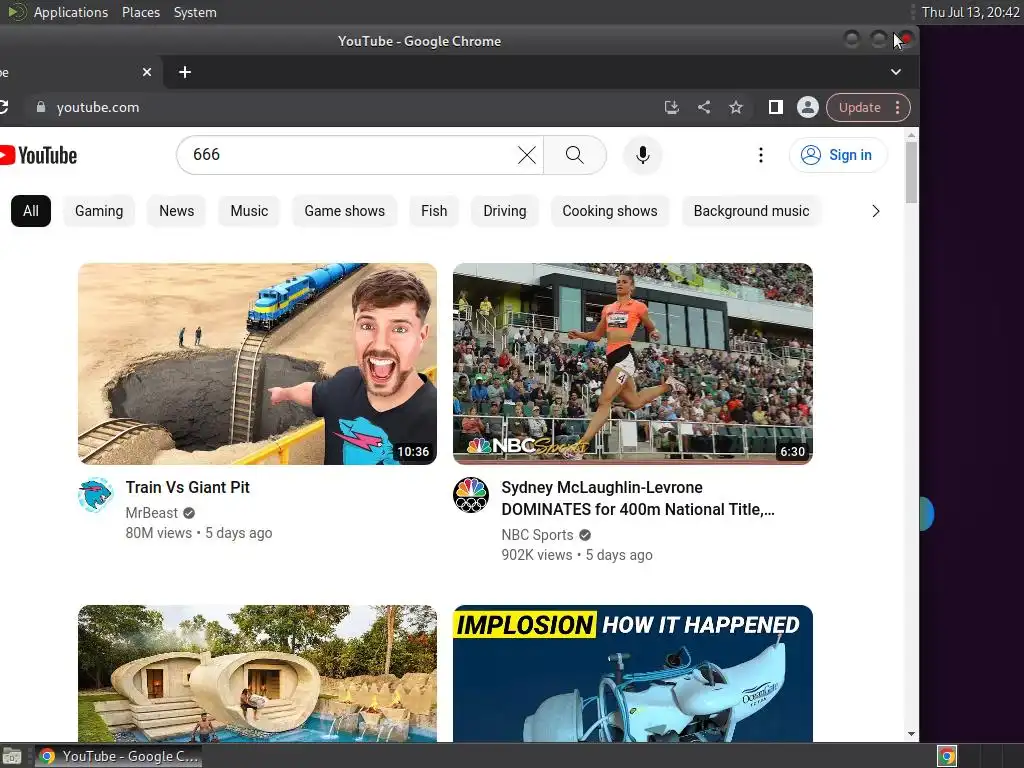
Task: Open Sydney McLaughlin-Levrone video thumbnail
Action: 633,364
